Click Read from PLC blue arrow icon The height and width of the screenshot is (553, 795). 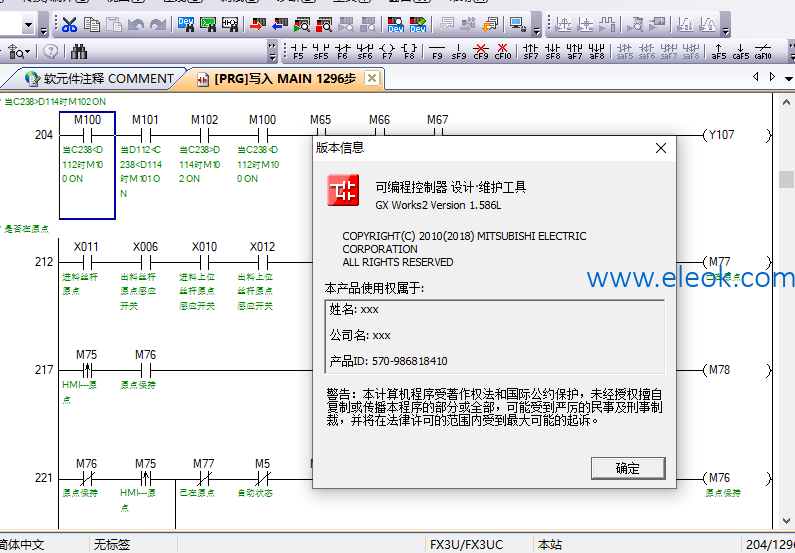pyautogui.click(x=280, y=24)
